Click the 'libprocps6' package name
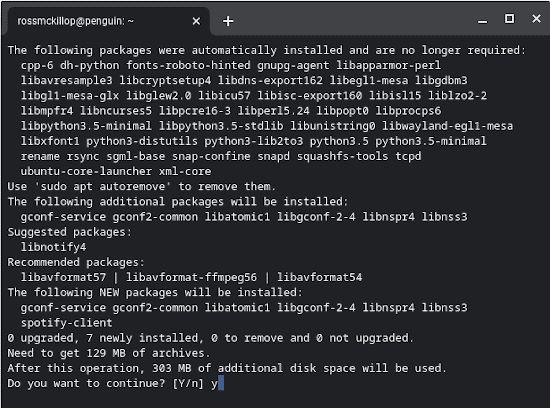Screen dimensions: 550x408 tap(408, 111)
